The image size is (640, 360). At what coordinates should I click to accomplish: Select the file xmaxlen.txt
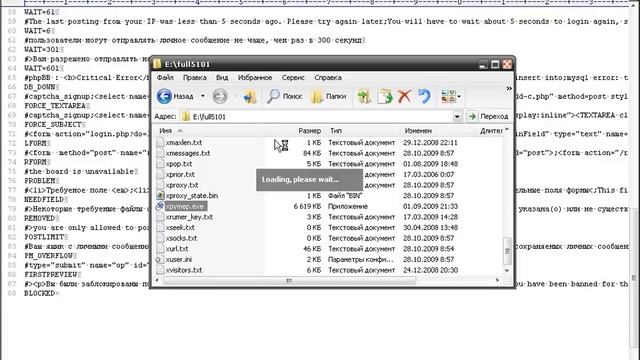click(184, 142)
